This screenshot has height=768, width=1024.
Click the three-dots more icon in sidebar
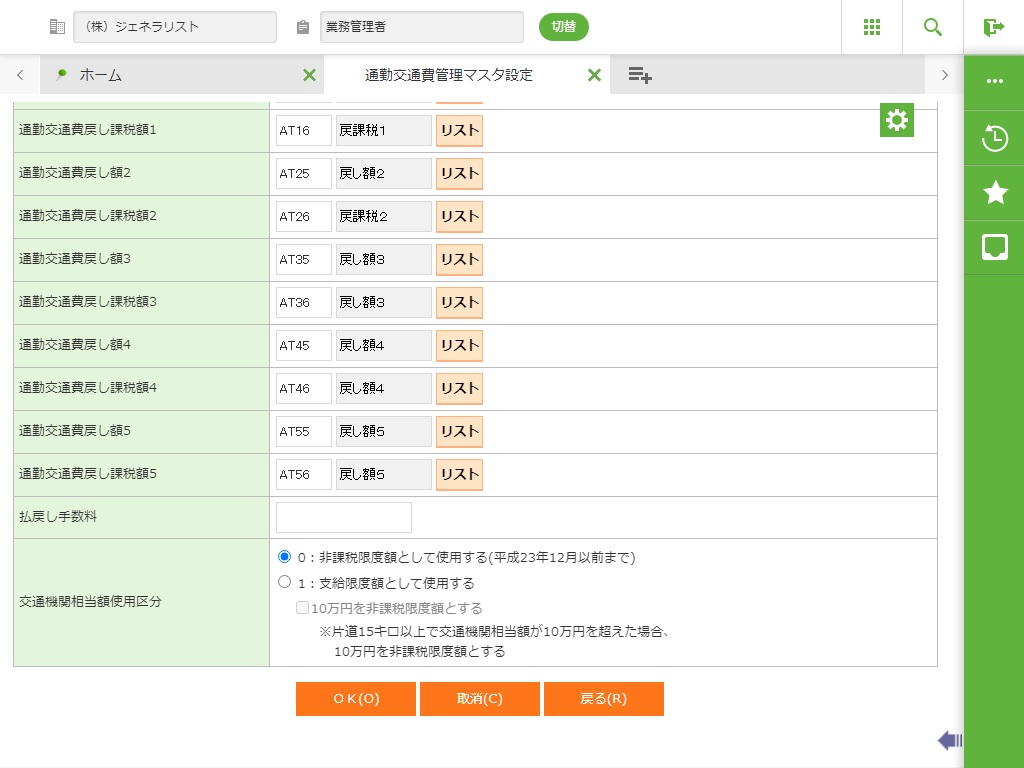pyautogui.click(x=994, y=81)
